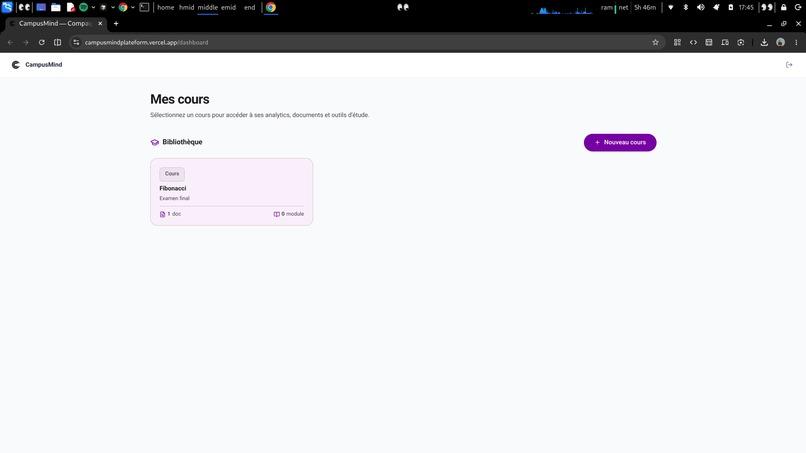Image resolution: width=806 pixels, height=453 pixels.
Task: Click the Spotify icon in the top panel
Action: point(83,8)
